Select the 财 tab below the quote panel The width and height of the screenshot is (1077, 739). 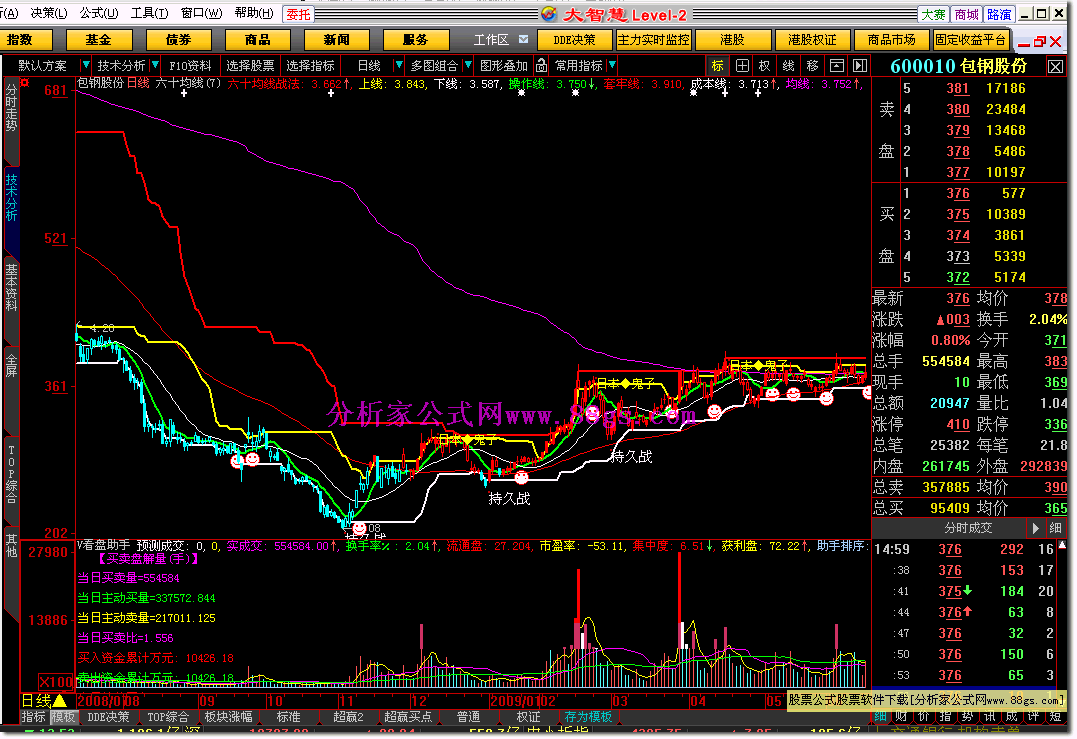pyautogui.click(x=900, y=716)
